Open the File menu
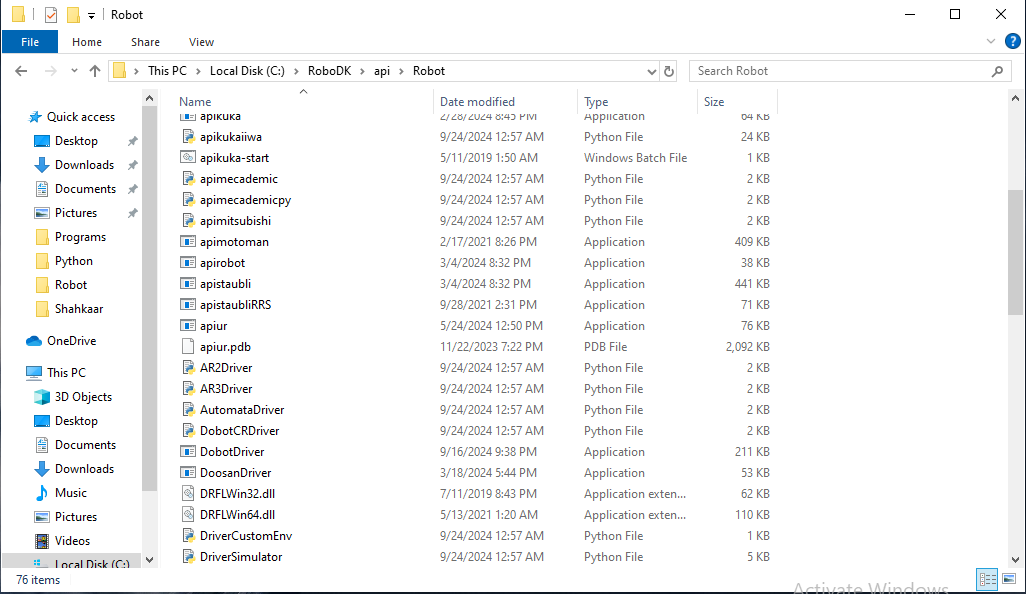1026x594 pixels. pos(30,42)
